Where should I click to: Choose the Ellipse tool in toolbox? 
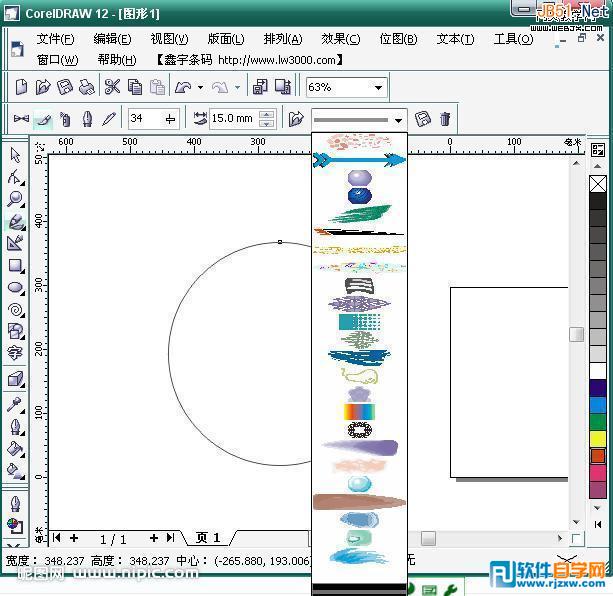tap(15, 288)
